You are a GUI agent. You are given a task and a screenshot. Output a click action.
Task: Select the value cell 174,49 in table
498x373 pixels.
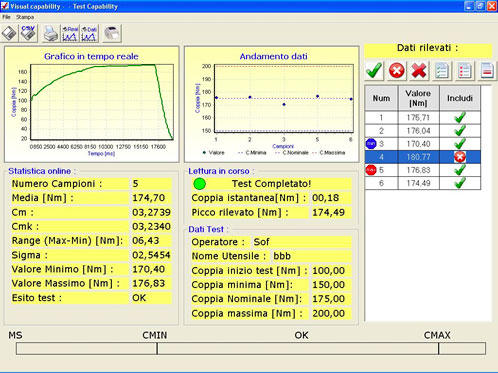coord(418,183)
